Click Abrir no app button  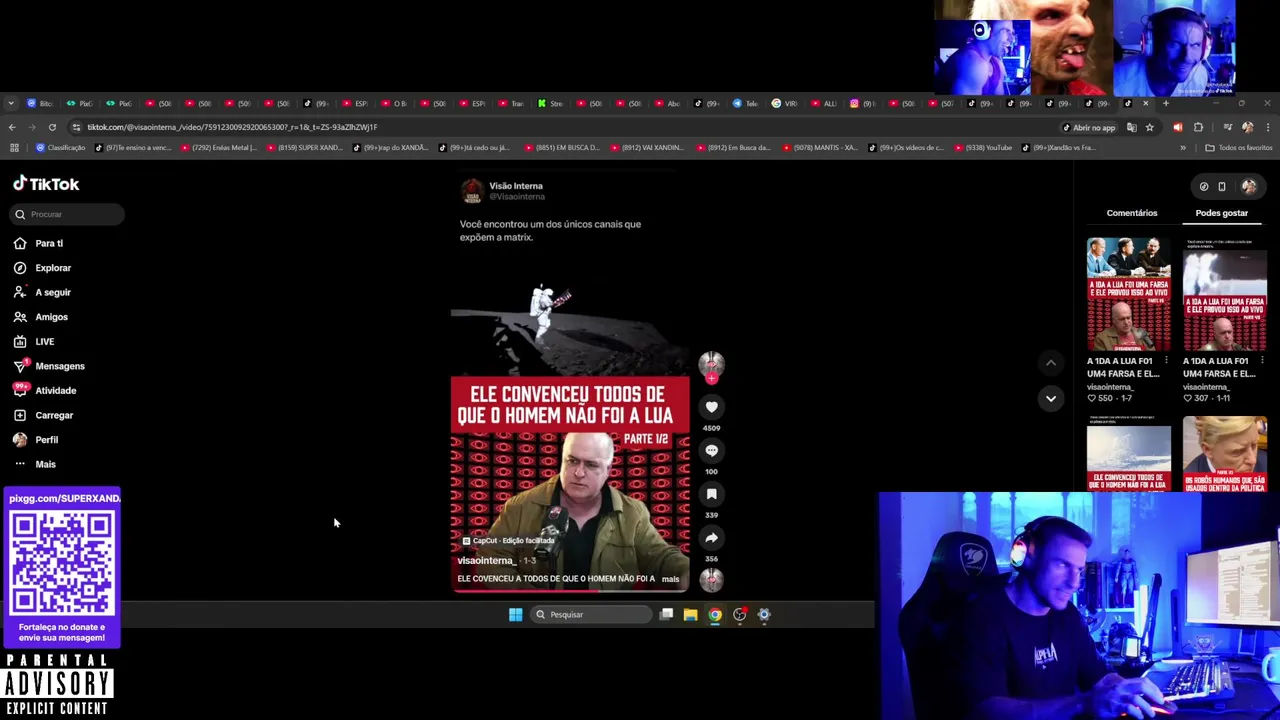(1089, 127)
